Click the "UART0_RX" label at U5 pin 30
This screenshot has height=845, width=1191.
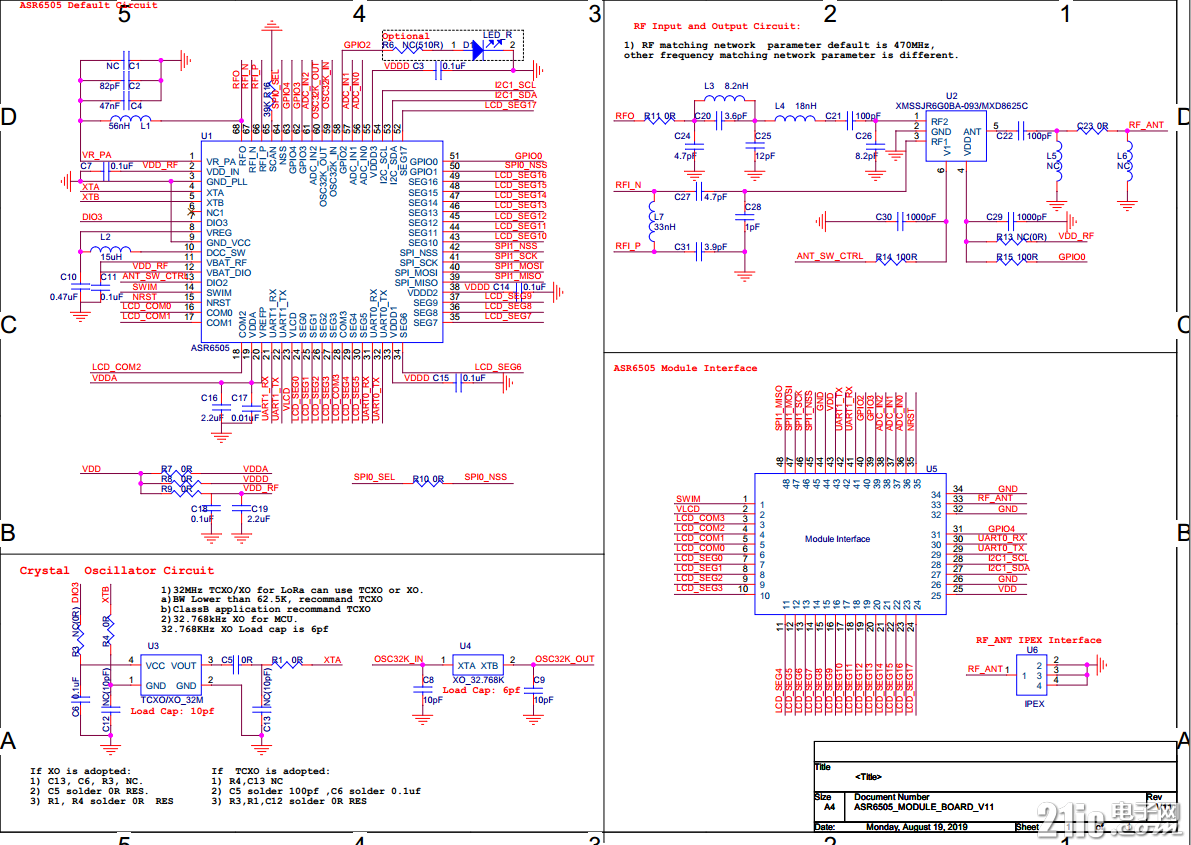coord(1001,539)
